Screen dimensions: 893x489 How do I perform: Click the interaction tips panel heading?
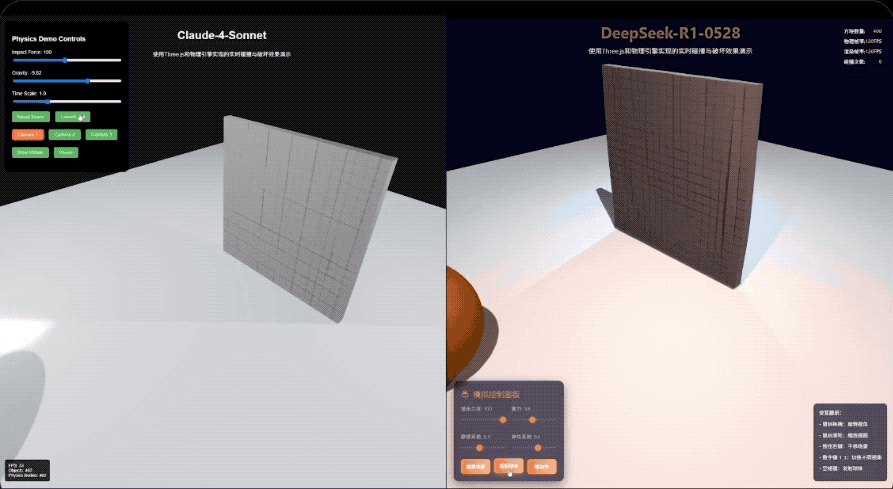point(830,413)
